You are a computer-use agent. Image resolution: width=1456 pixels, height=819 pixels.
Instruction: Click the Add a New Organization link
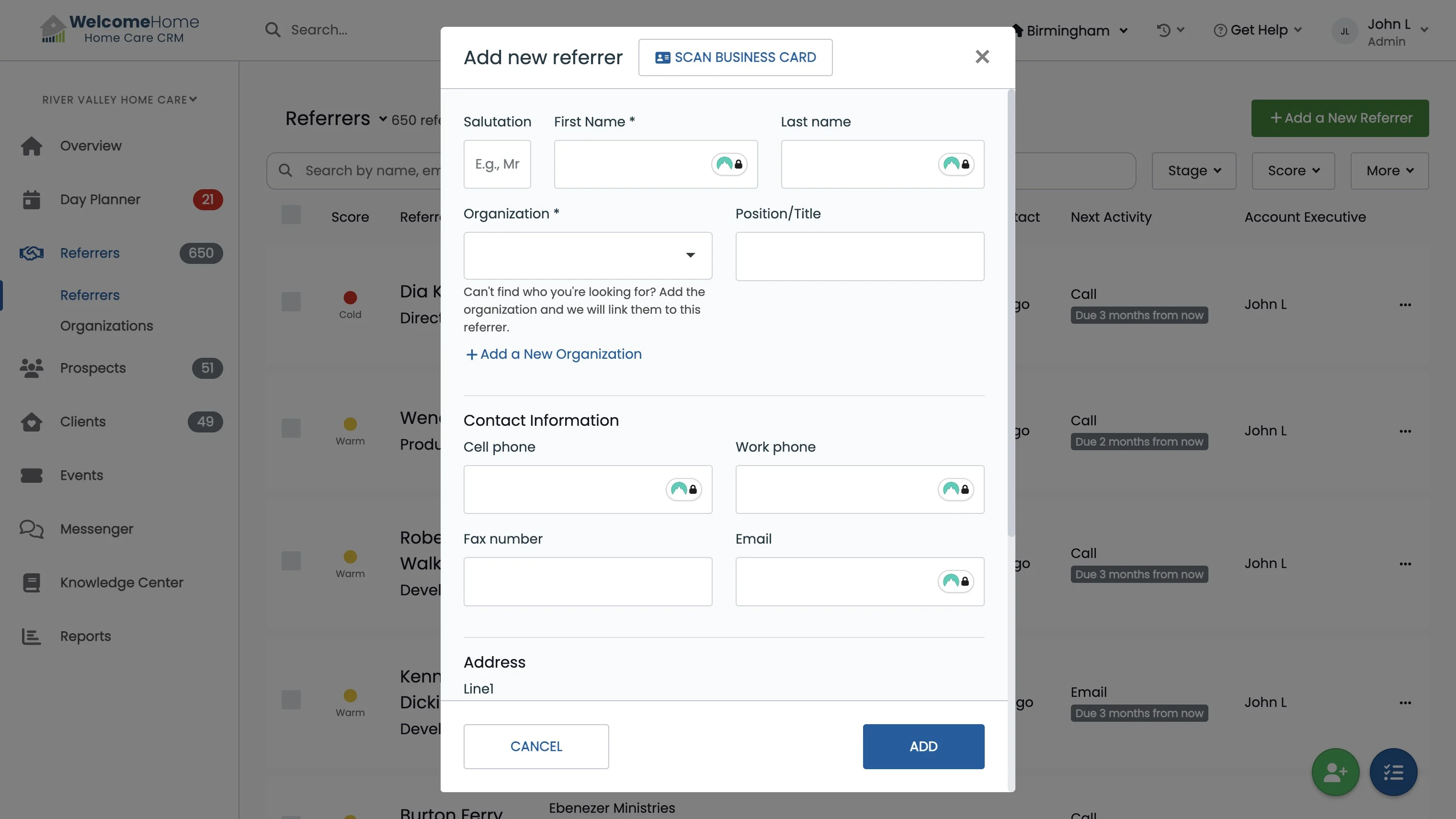(553, 354)
